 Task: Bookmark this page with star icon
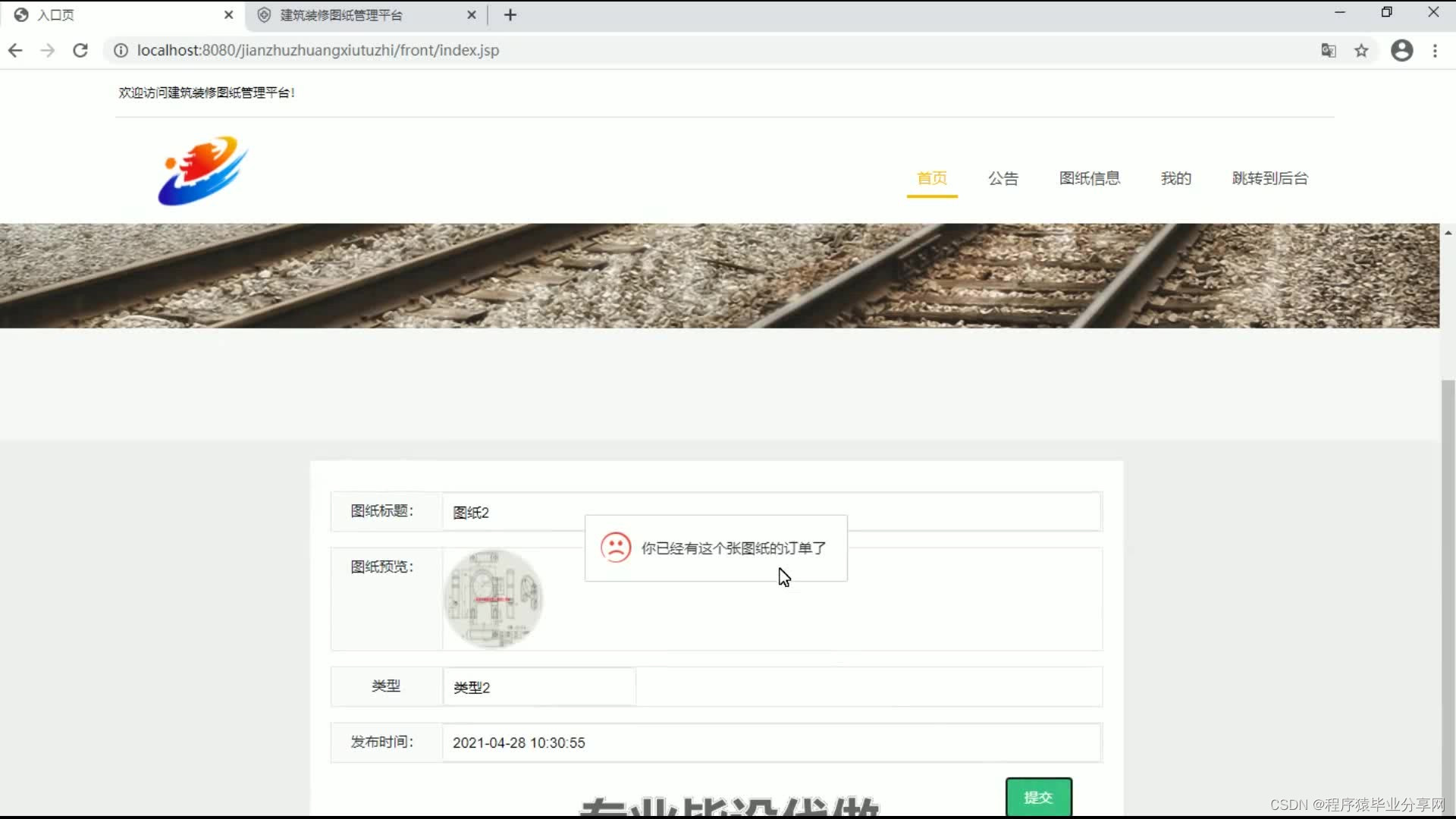pyautogui.click(x=1362, y=50)
